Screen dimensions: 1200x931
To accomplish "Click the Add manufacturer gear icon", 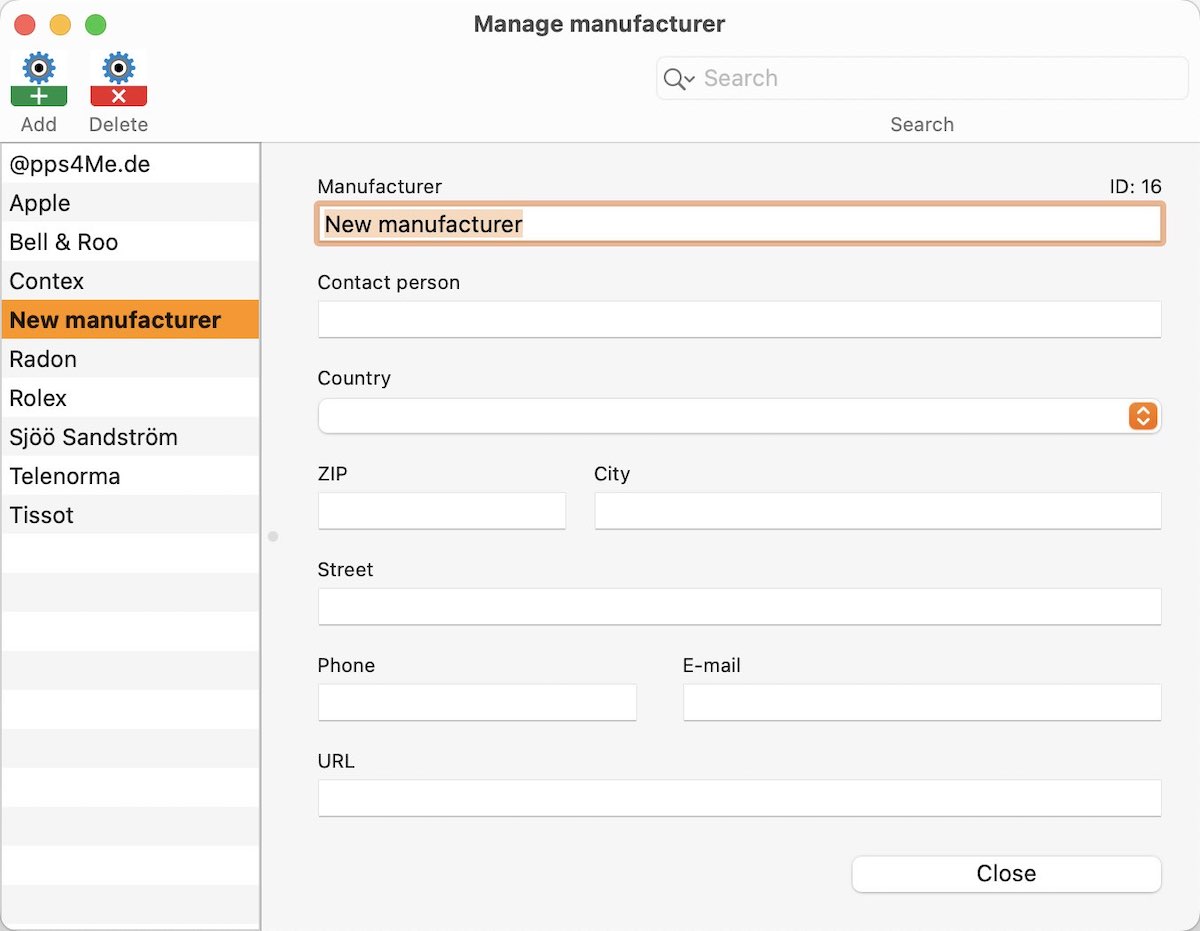I will click(39, 80).
